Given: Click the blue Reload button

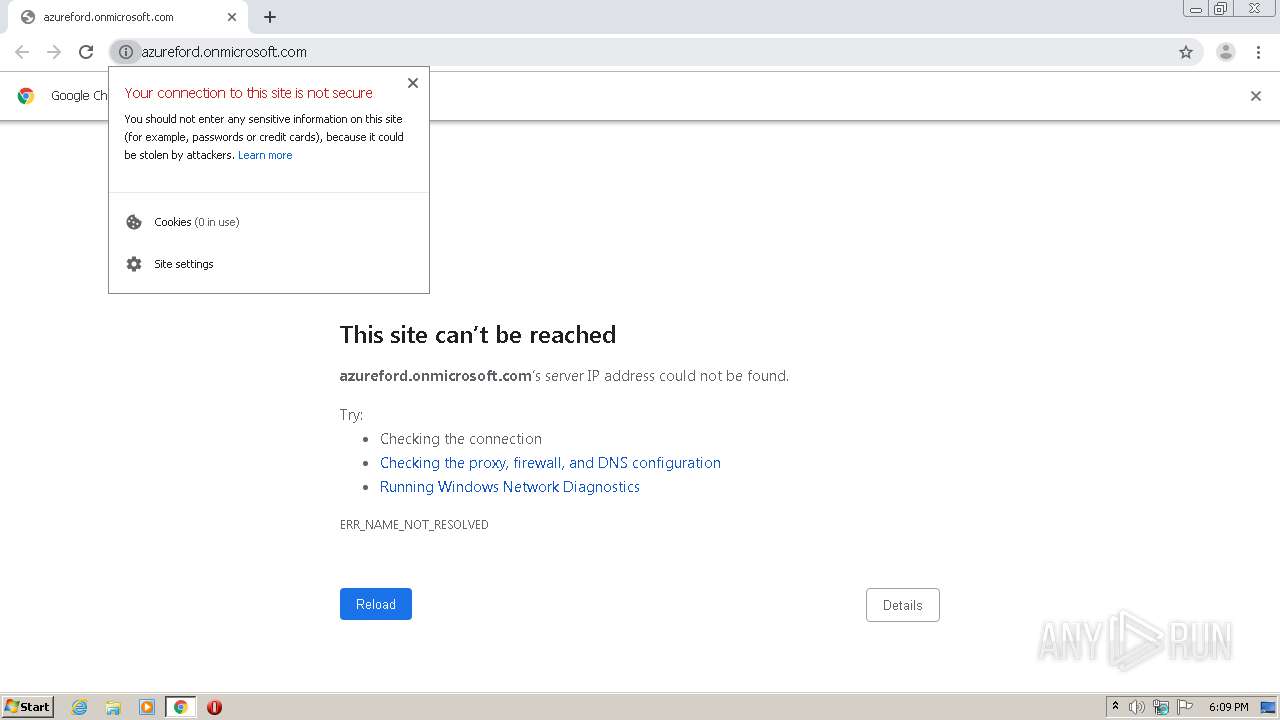Looking at the screenshot, I should pos(376,604).
